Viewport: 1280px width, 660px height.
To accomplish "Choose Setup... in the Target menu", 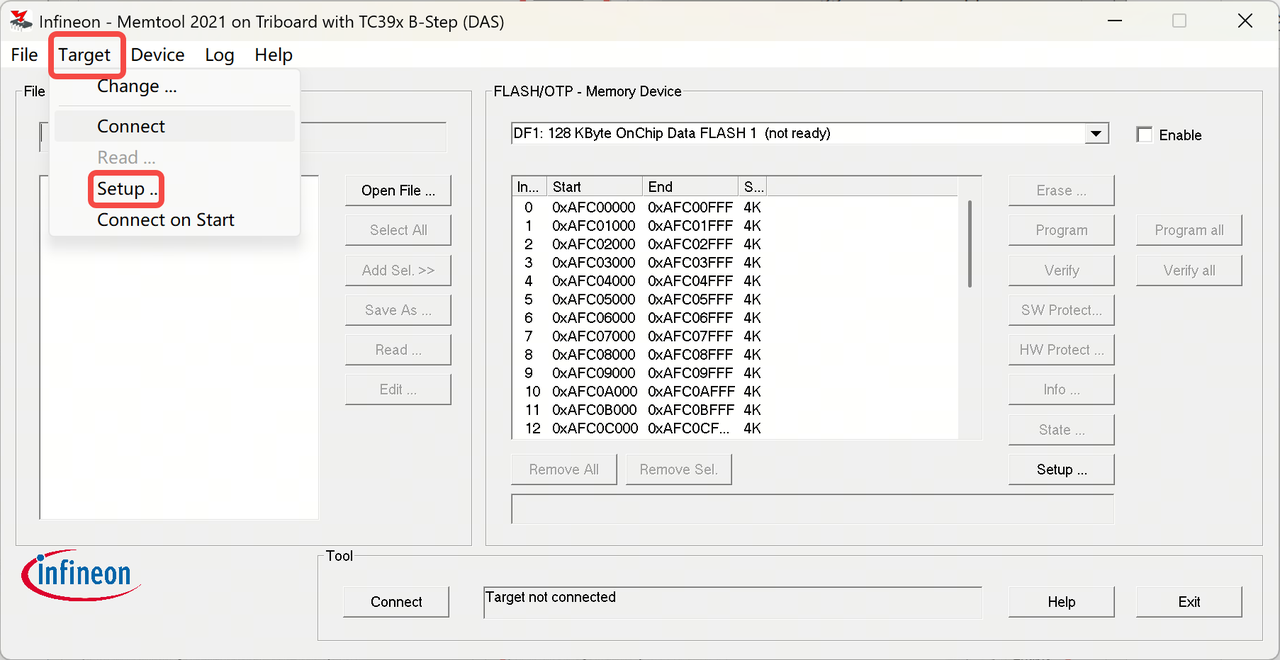I will point(174,189).
